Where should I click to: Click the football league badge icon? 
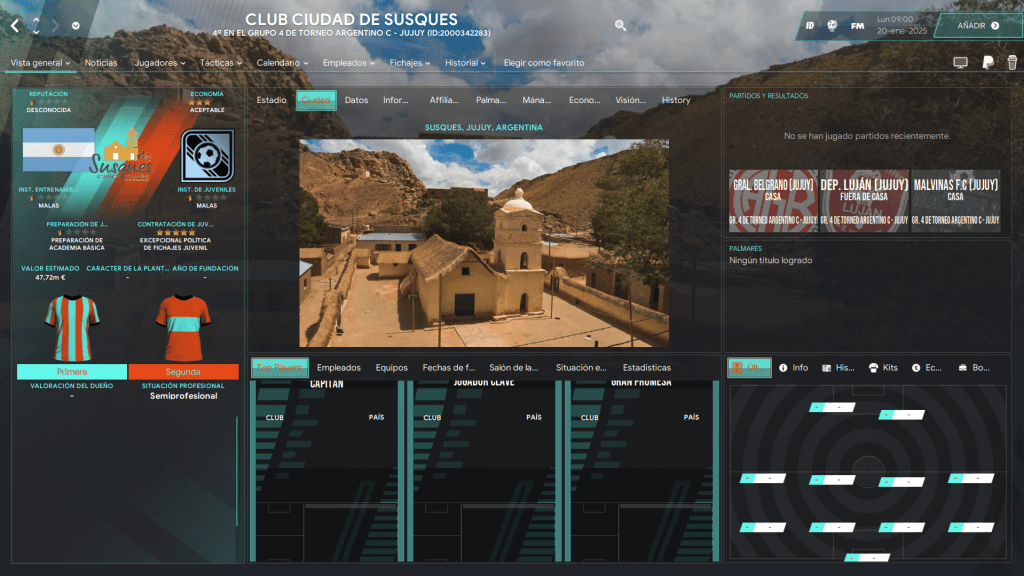[x=207, y=155]
